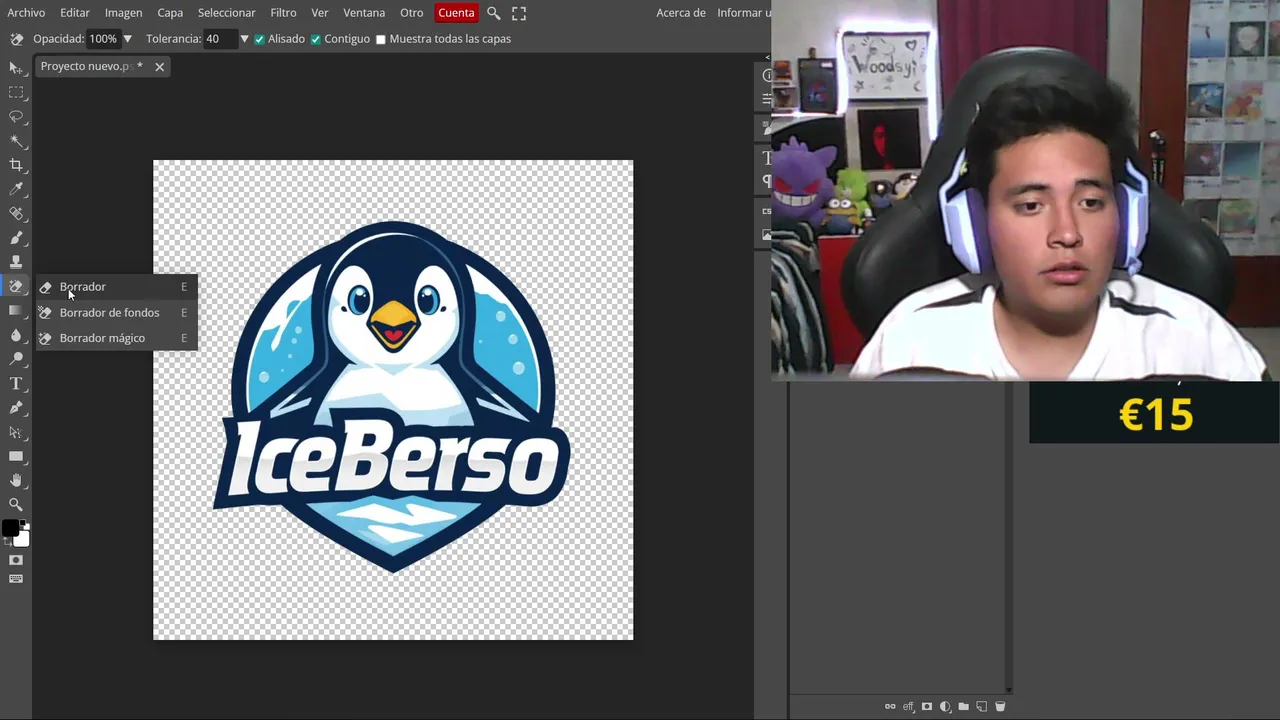Open the Acerca de link

click(681, 13)
